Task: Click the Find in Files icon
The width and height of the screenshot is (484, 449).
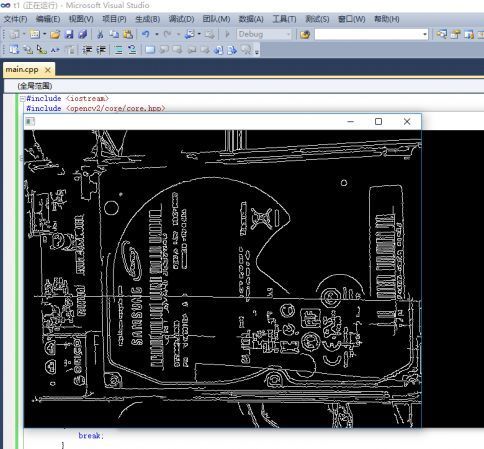Action: (305, 34)
